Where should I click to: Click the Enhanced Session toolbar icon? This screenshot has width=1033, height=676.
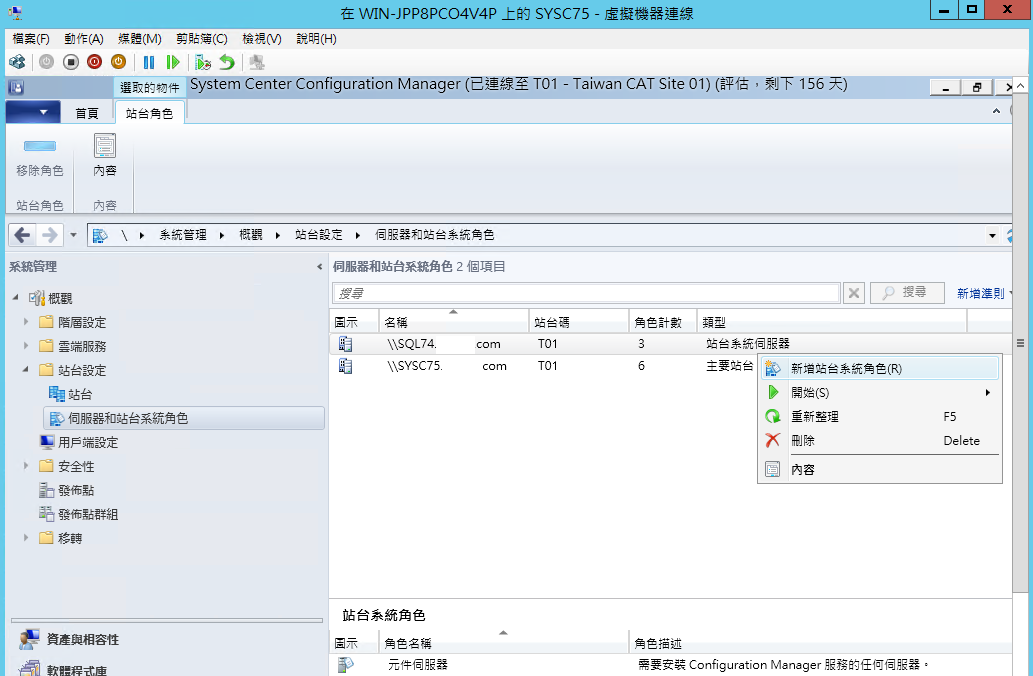[257, 62]
